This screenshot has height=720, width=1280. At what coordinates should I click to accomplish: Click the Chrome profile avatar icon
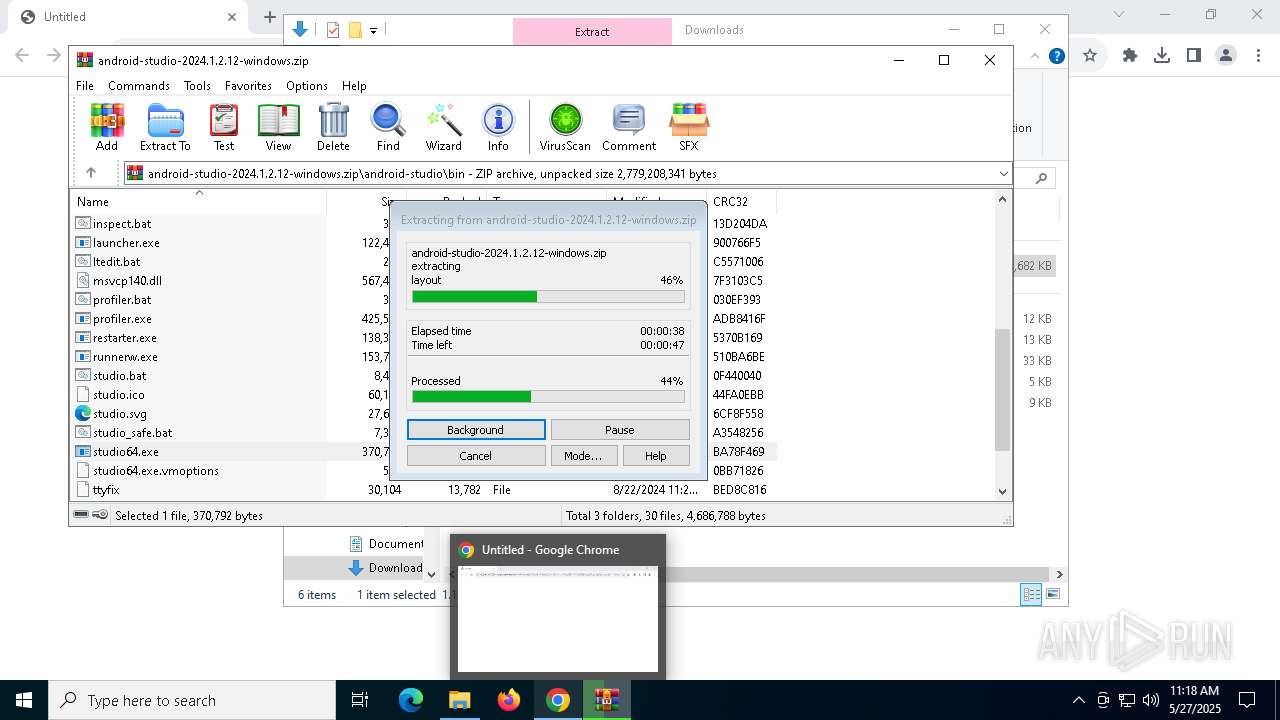coord(1226,56)
